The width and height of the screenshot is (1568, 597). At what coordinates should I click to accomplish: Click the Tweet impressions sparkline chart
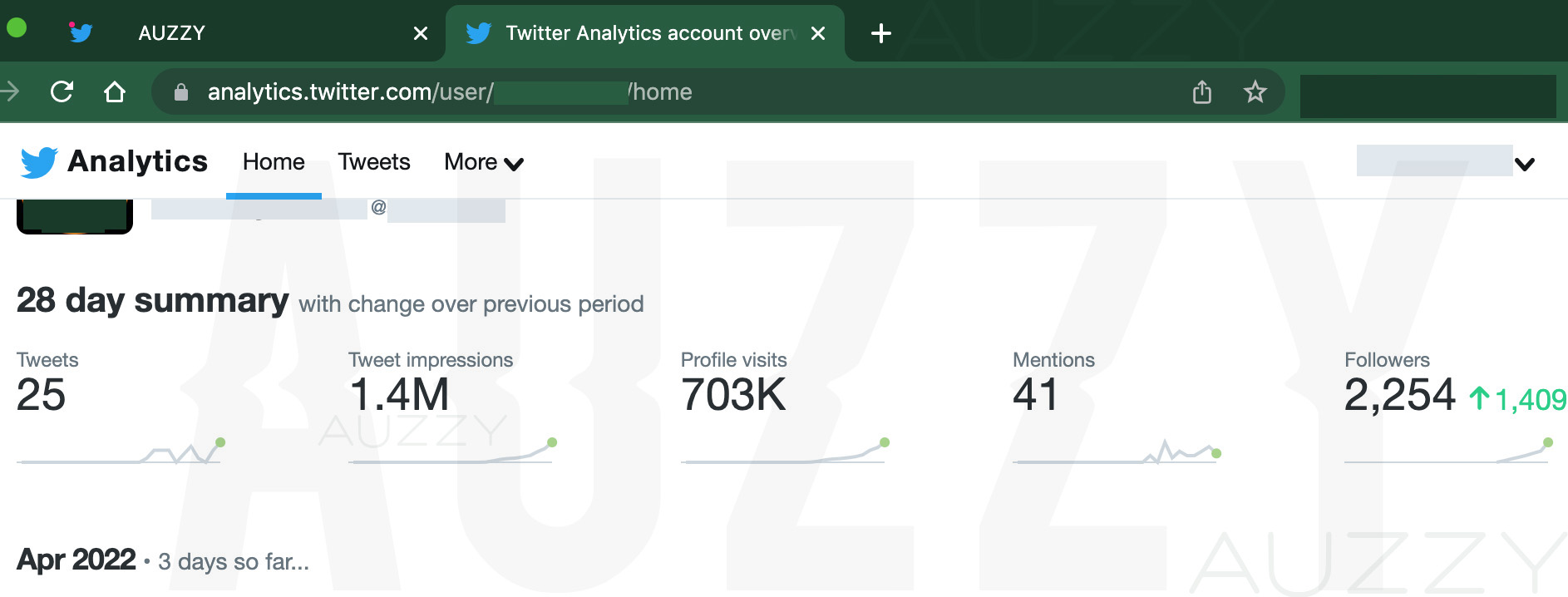[x=452, y=451]
